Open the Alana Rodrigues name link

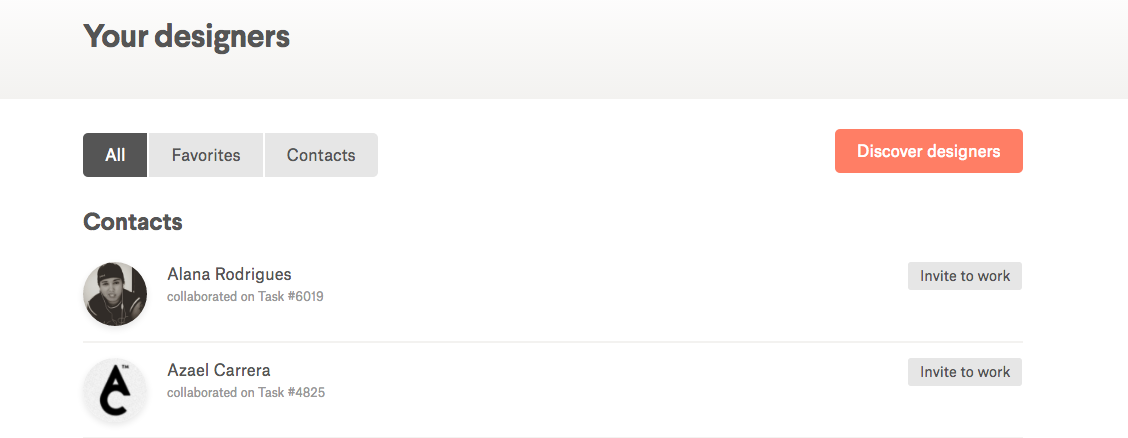point(229,274)
